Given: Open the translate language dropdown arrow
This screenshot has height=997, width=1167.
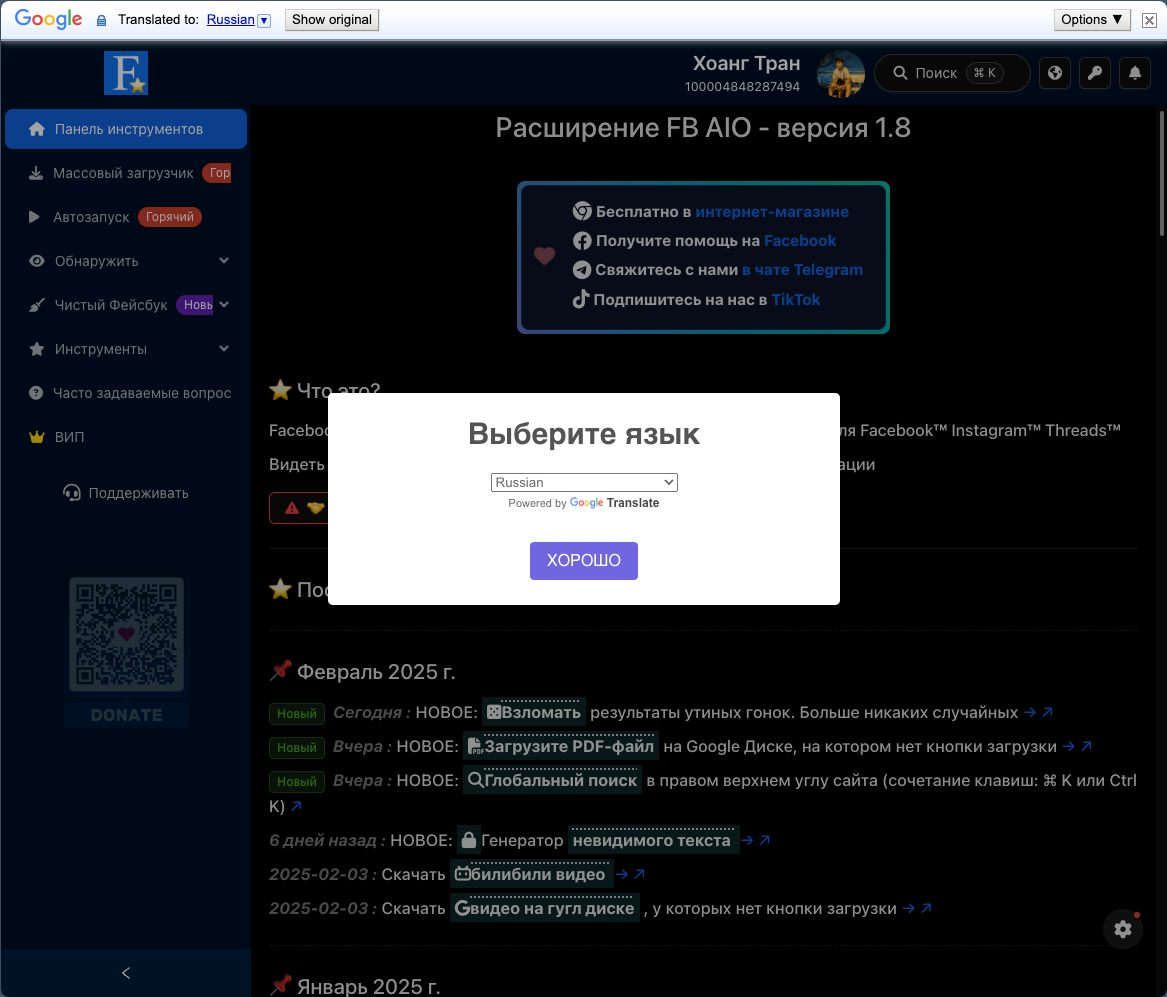Looking at the screenshot, I should click(264, 20).
